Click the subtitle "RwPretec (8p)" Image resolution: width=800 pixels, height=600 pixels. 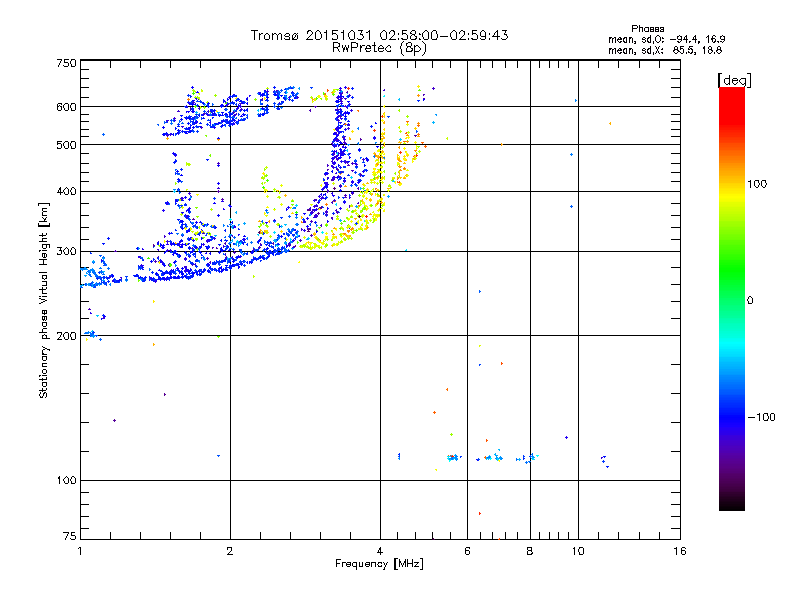click(x=379, y=48)
